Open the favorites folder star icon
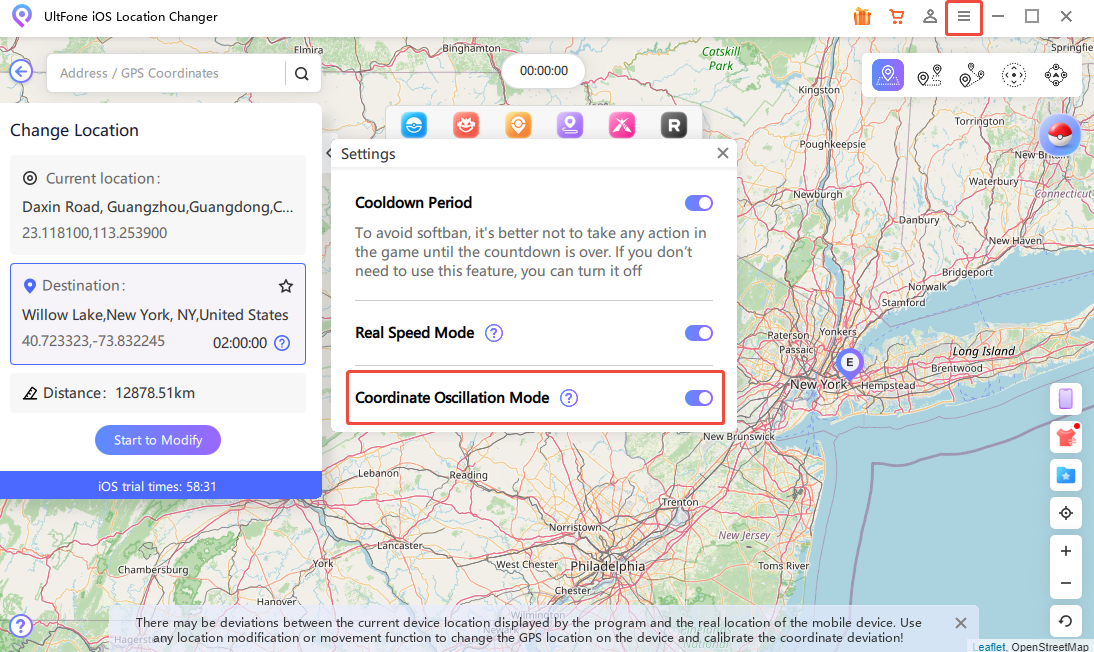The width and height of the screenshot is (1094, 652). pyautogui.click(x=1065, y=475)
